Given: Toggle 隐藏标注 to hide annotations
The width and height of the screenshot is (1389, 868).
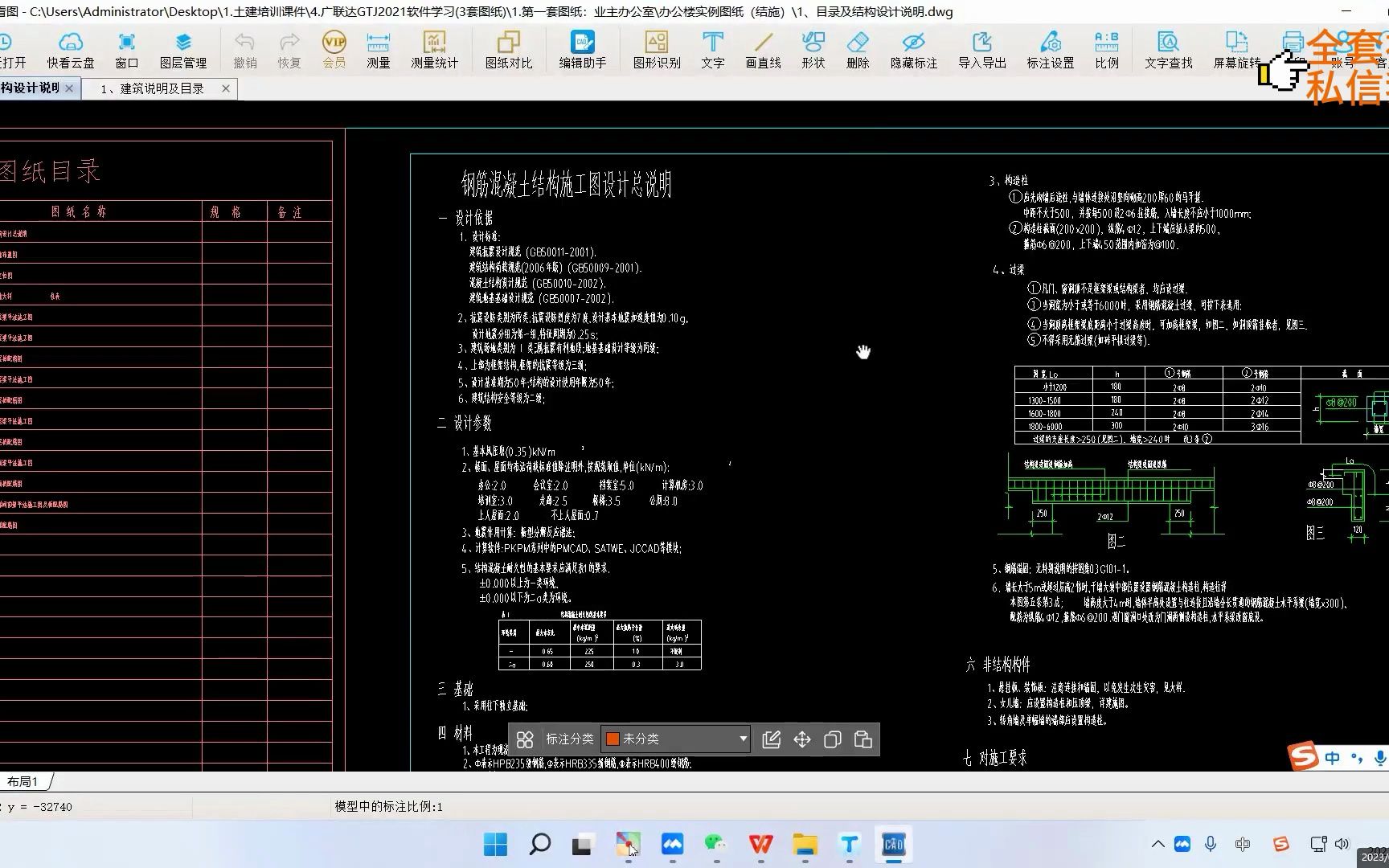Looking at the screenshot, I should (x=912, y=50).
